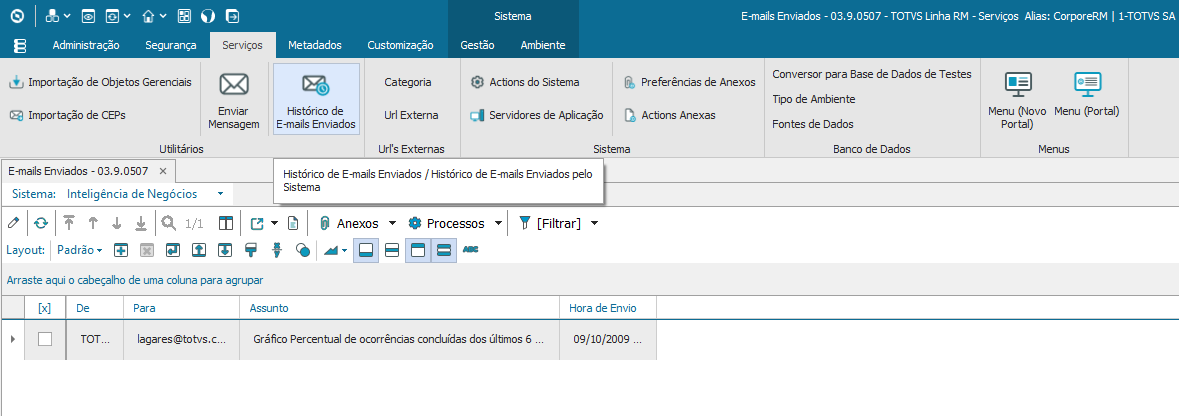The image size is (1179, 416).
Task: Switch to the Metadados ribbon tab
Action: click(314, 45)
